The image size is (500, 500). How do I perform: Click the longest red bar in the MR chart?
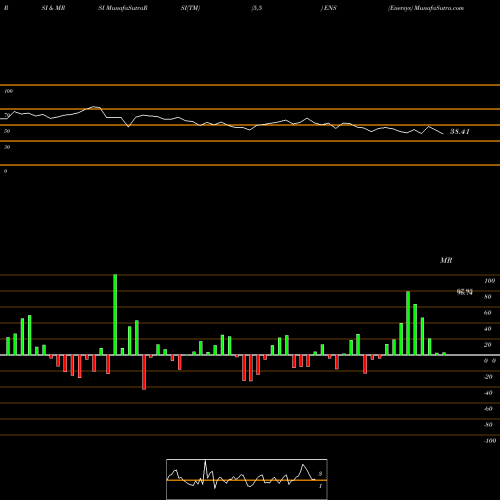point(144,372)
